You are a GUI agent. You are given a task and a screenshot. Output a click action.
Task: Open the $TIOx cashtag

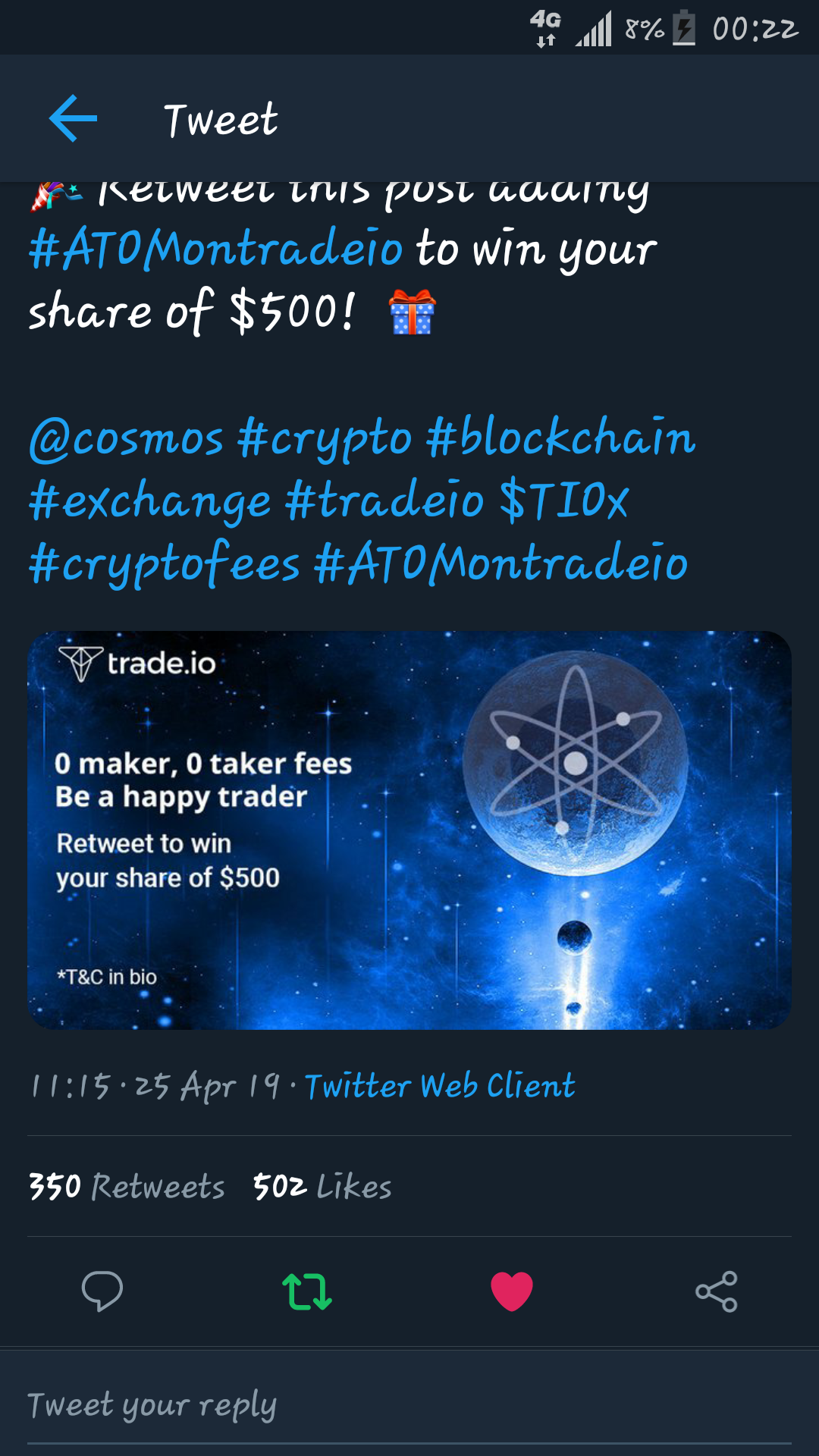point(564,500)
